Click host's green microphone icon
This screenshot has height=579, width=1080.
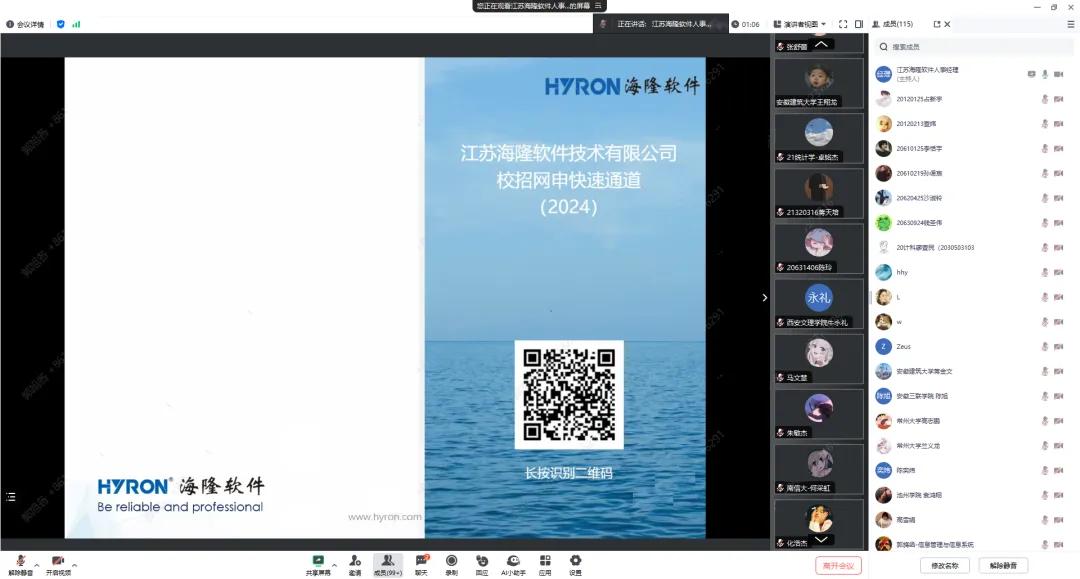1045,74
